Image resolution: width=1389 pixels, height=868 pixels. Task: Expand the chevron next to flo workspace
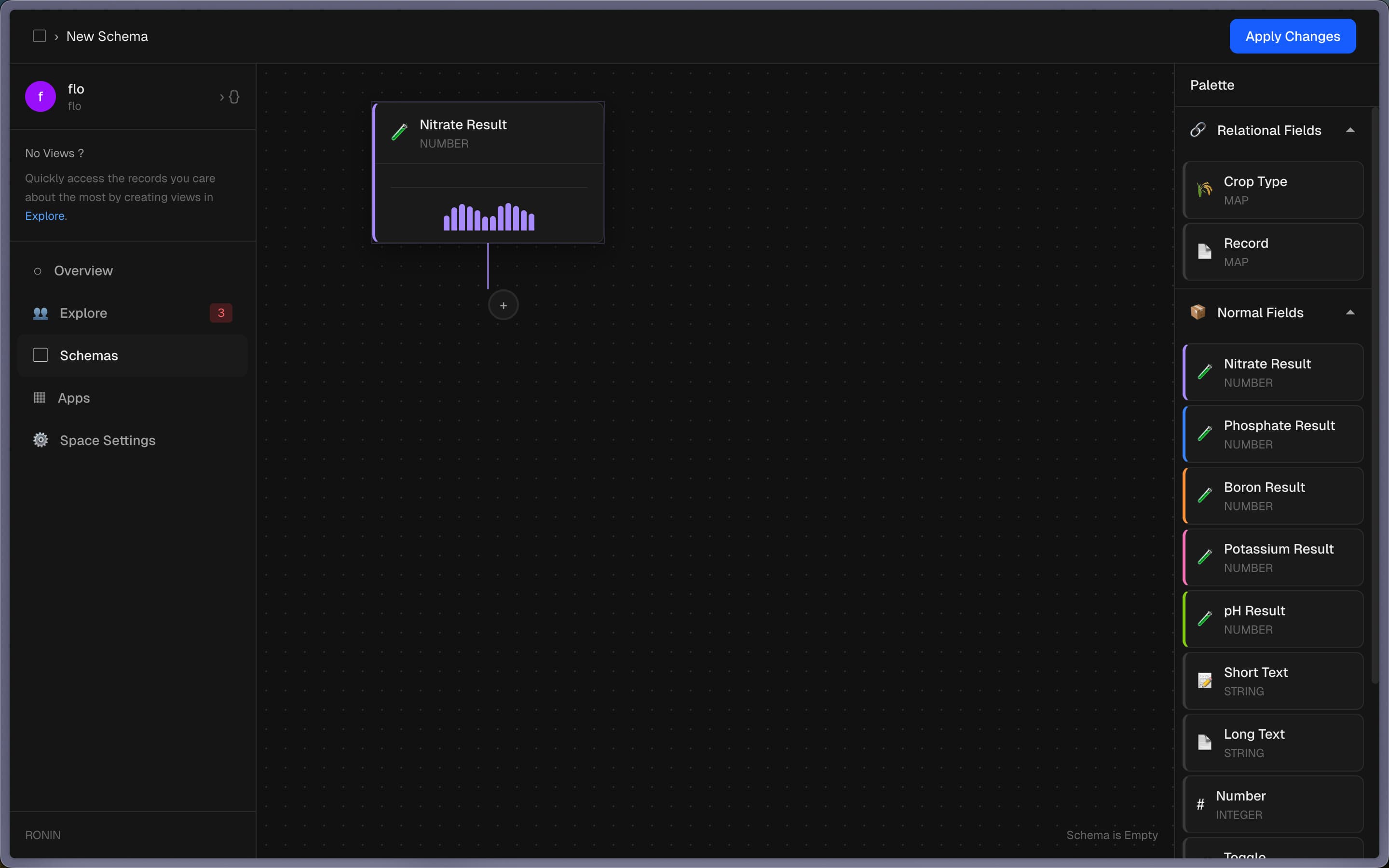pyautogui.click(x=221, y=97)
